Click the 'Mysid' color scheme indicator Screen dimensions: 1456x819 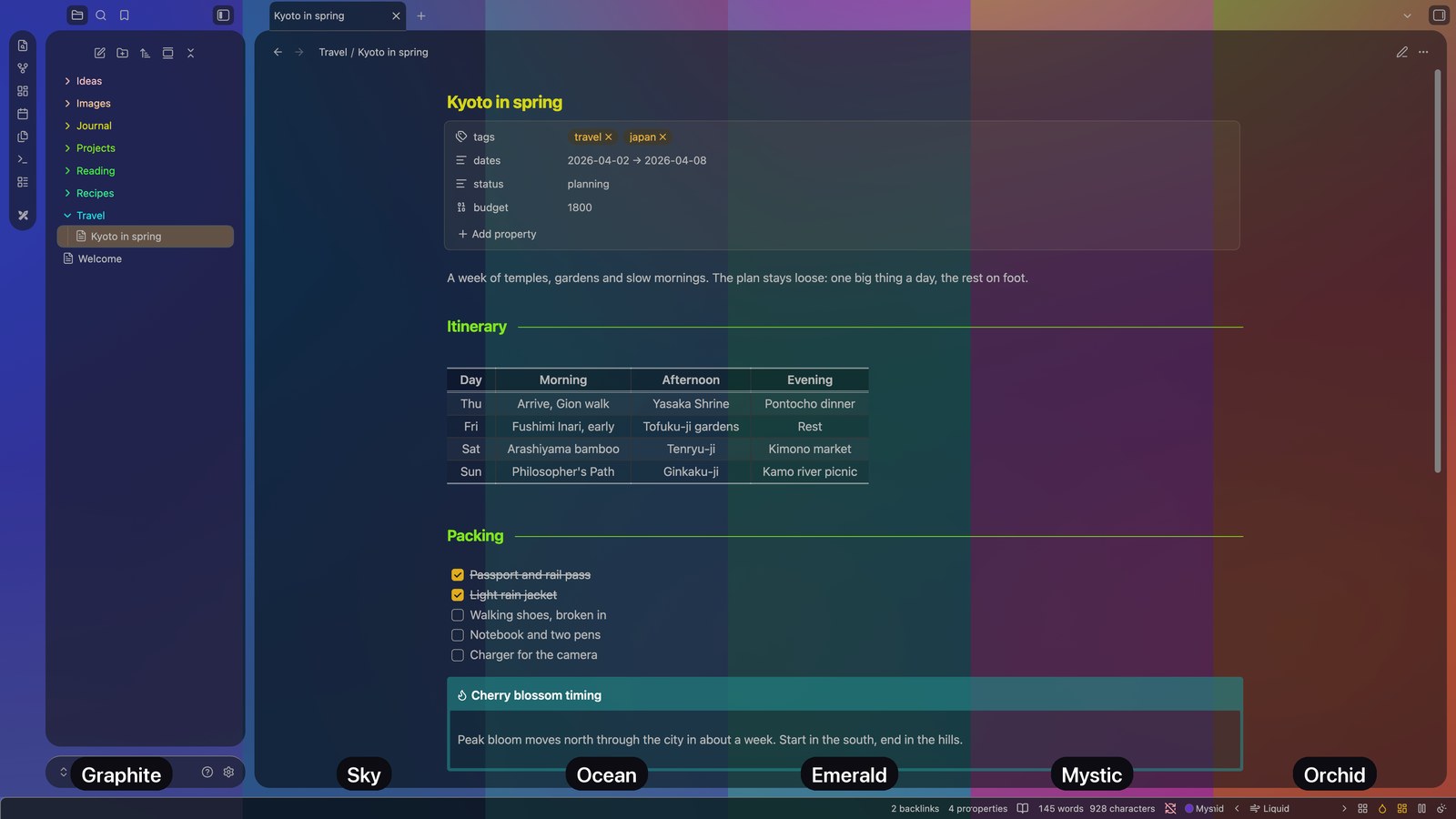(x=1204, y=808)
